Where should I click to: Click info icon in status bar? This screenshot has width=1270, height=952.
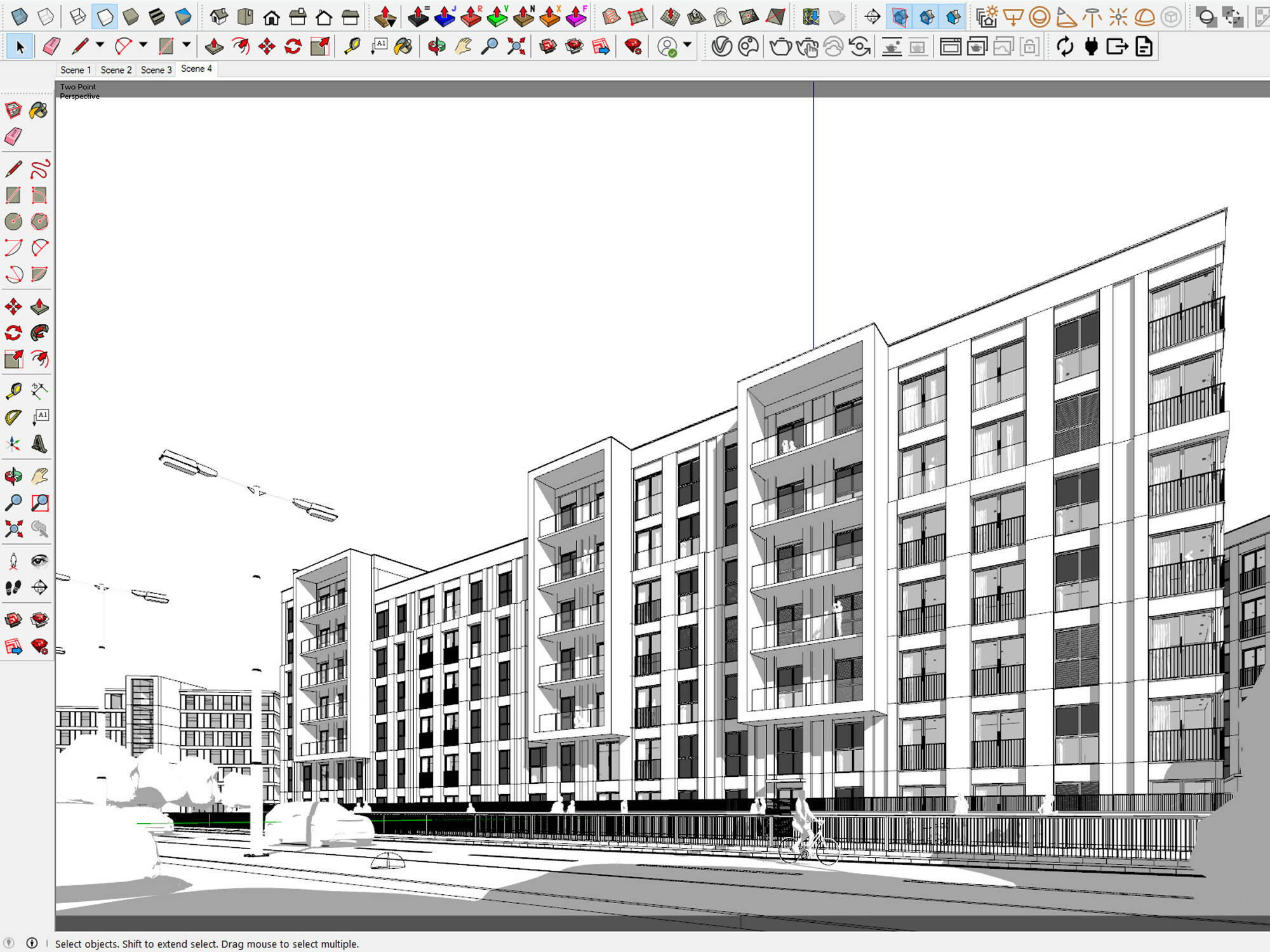click(x=32, y=943)
